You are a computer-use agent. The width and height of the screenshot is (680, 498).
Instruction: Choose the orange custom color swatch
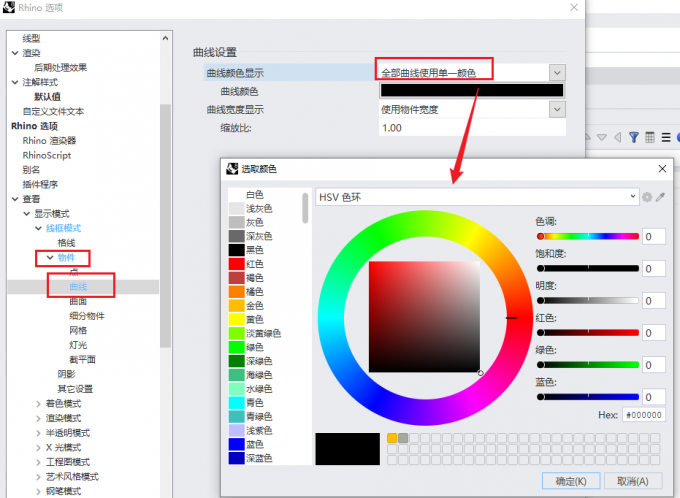[x=392, y=438]
